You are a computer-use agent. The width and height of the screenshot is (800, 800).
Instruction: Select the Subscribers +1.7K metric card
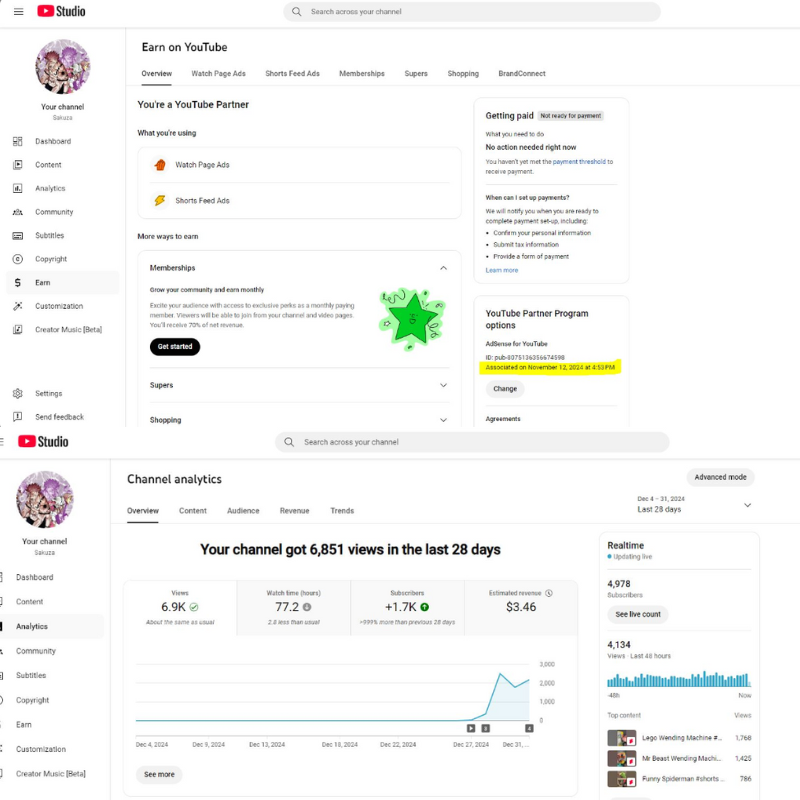[x=407, y=608]
